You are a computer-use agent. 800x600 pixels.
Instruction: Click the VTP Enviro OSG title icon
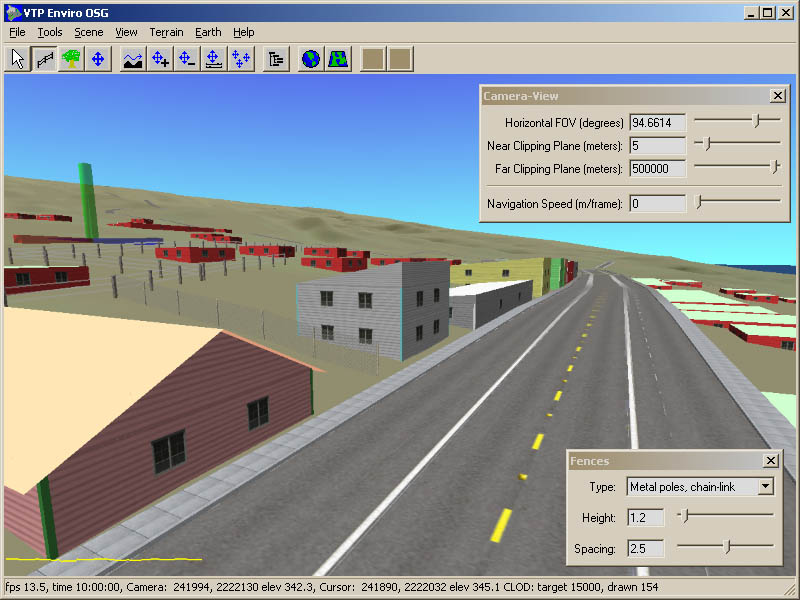point(14,13)
